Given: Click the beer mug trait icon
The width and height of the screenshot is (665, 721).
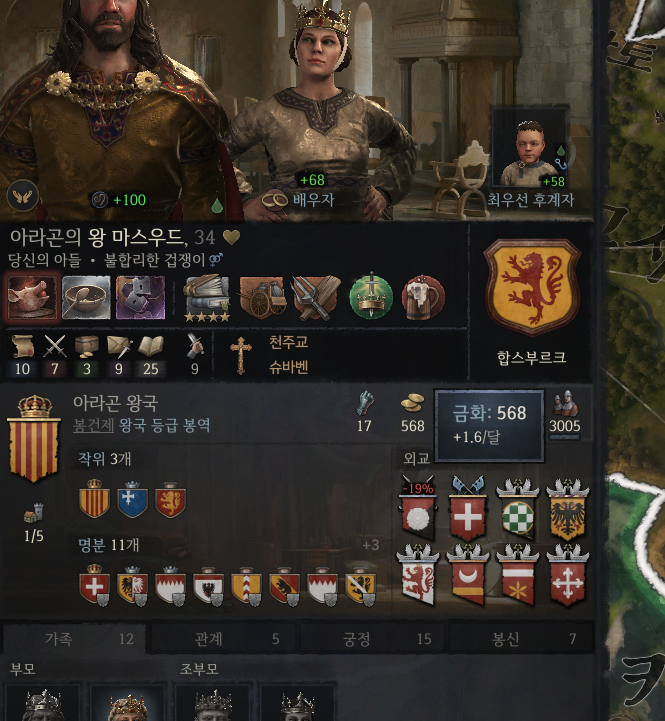Looking at the screenshot, I should (424, 298).
